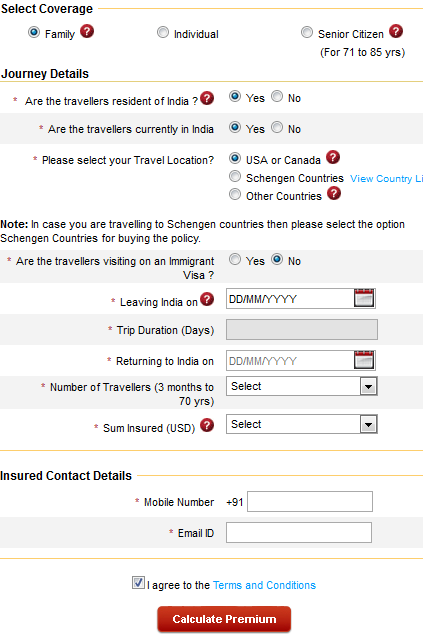Open help icon beside Leaving India on label
The height and width of the screenshot is (634, 423).
(207, 299)
